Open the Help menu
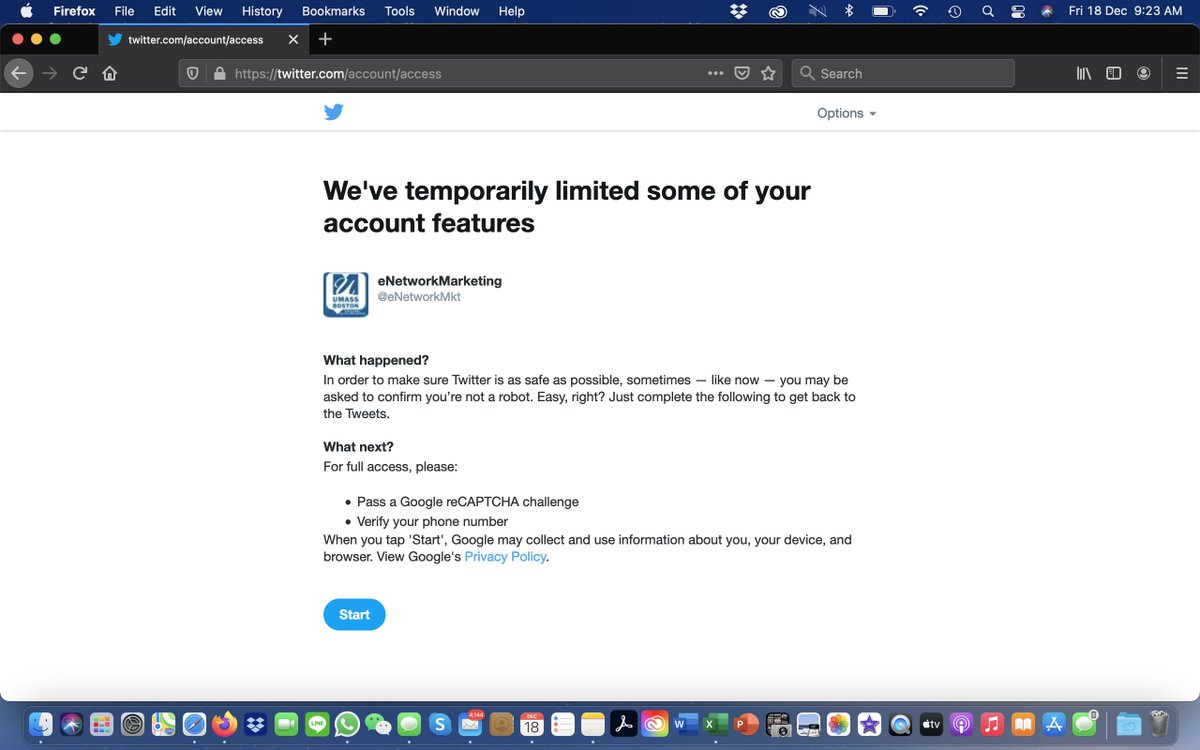Screen dimensions: 1200x750 click(512, 11)
